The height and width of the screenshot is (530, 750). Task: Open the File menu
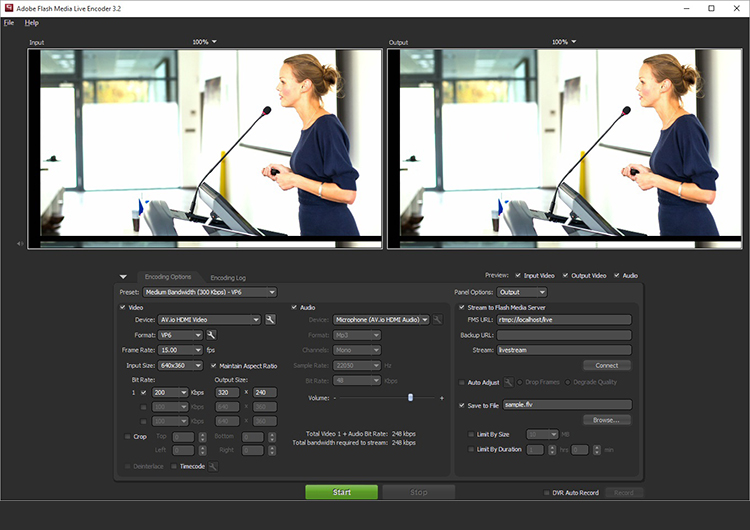9,22
